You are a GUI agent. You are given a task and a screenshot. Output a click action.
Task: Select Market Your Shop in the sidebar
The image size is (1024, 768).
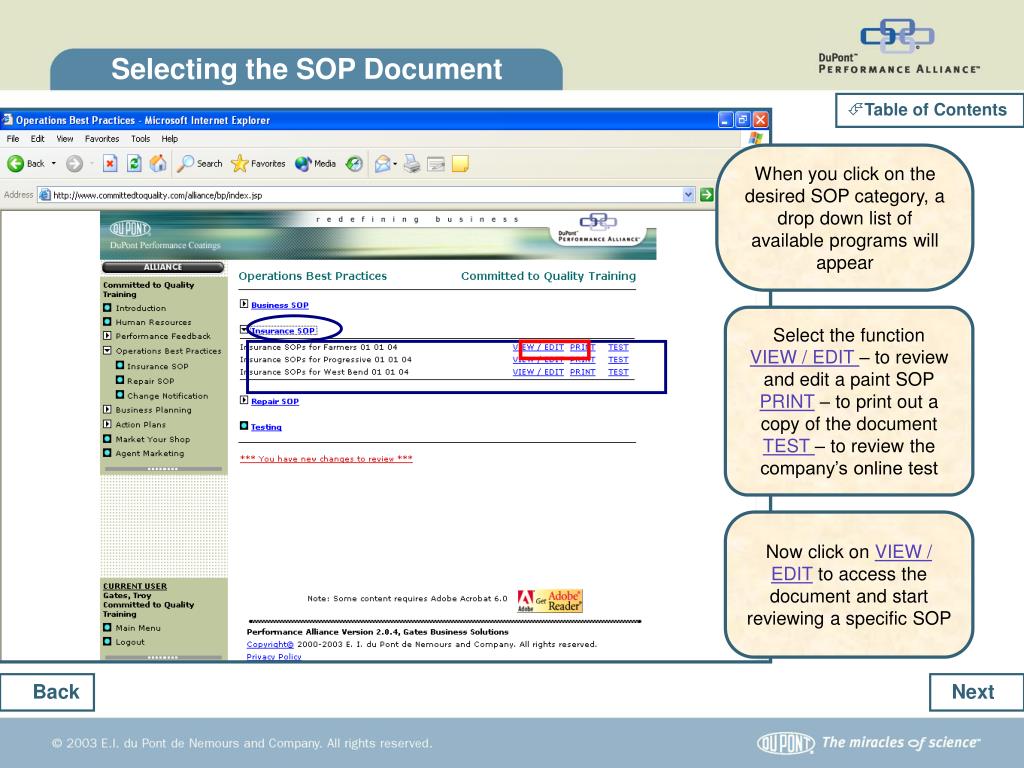pos(153,440)
